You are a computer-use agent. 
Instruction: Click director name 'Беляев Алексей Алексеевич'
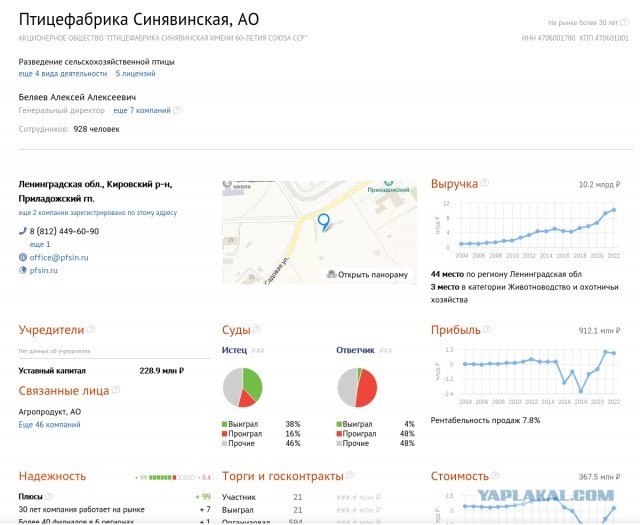[x=77, y=97]
